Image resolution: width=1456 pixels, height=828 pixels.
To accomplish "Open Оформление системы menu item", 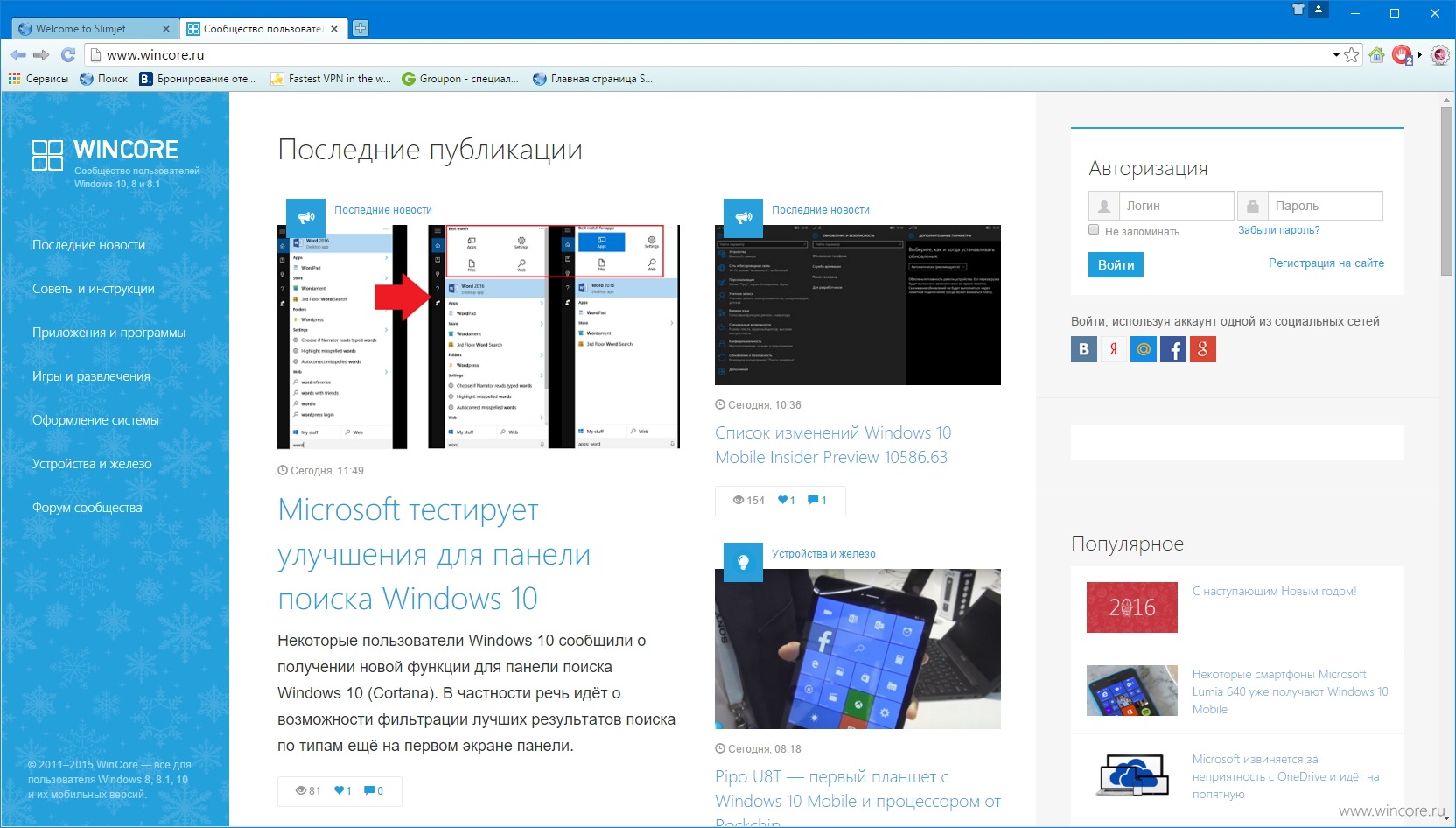I will pos(95,420).
